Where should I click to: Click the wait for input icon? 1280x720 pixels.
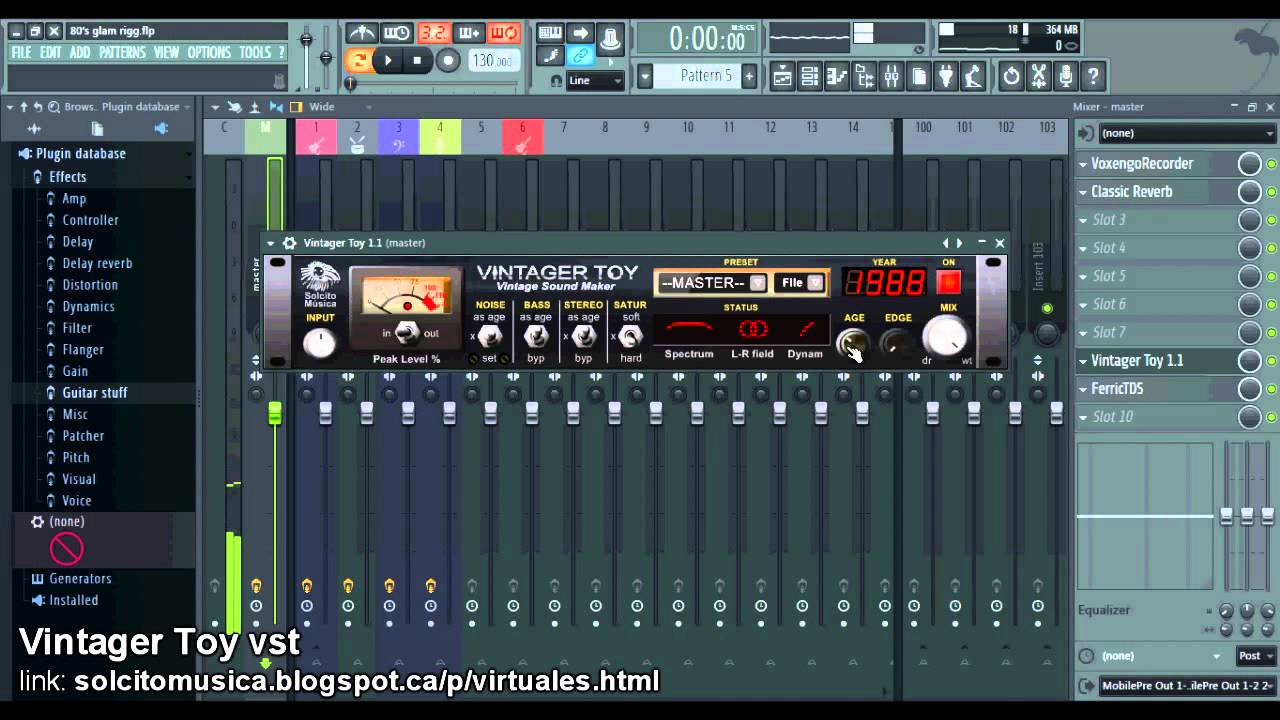pos(397,33)
